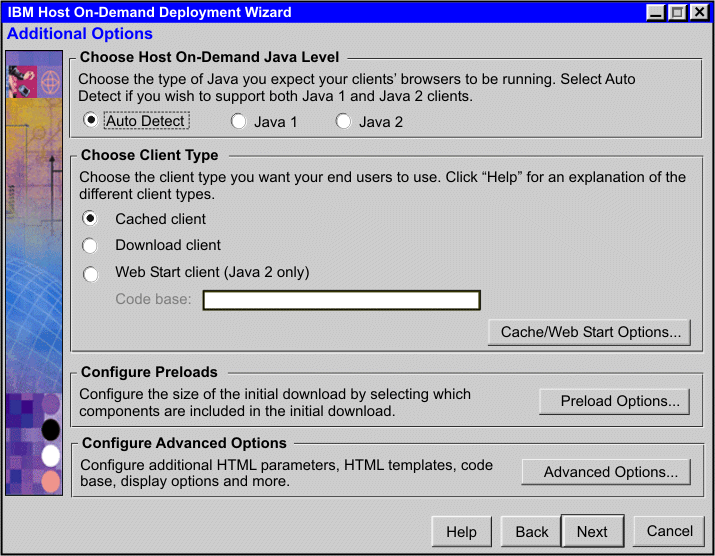Cancel the Deployment Wizard
The width and height of the screenshot is (715, 556).
[669, 531]
